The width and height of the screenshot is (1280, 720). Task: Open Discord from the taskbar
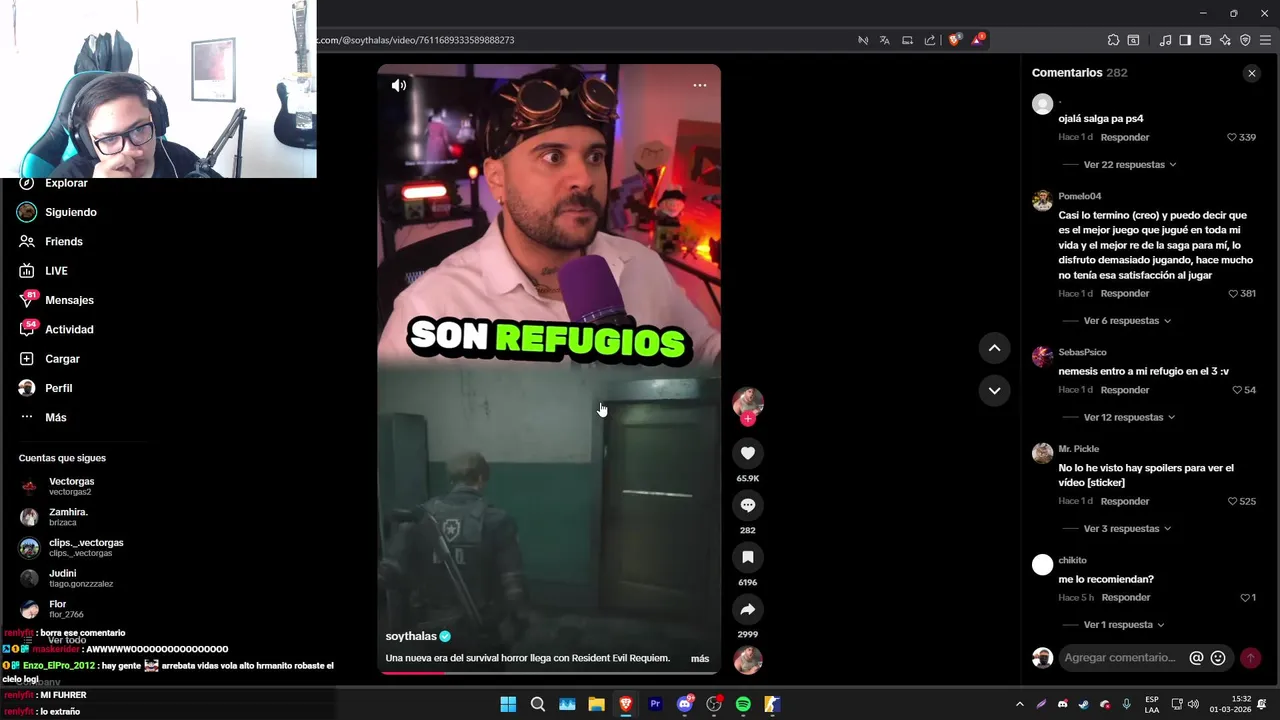(x=685, y=704)
